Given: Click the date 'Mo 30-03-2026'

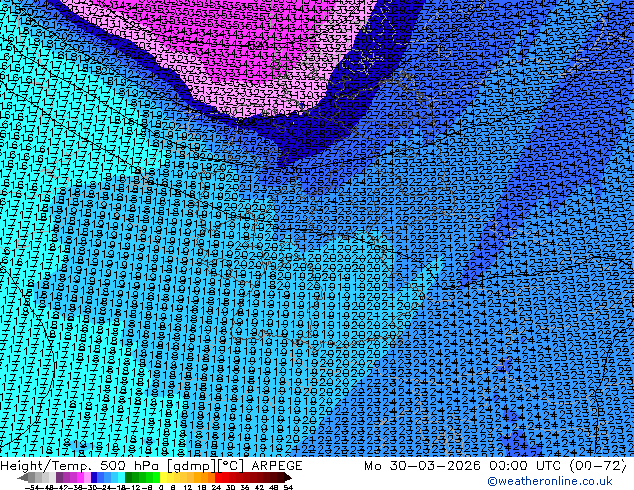Looking at the screenshot, I should pyautogui.click(x=422, y=466).
